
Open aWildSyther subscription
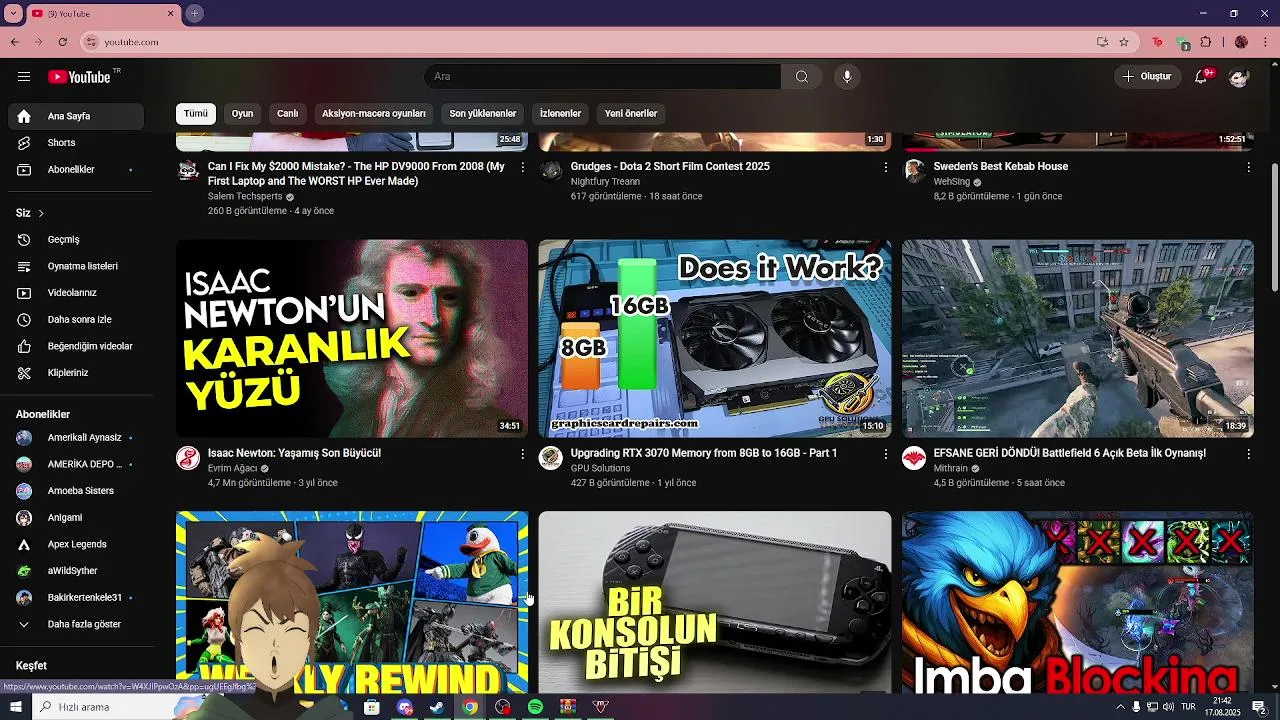(76, 571)
